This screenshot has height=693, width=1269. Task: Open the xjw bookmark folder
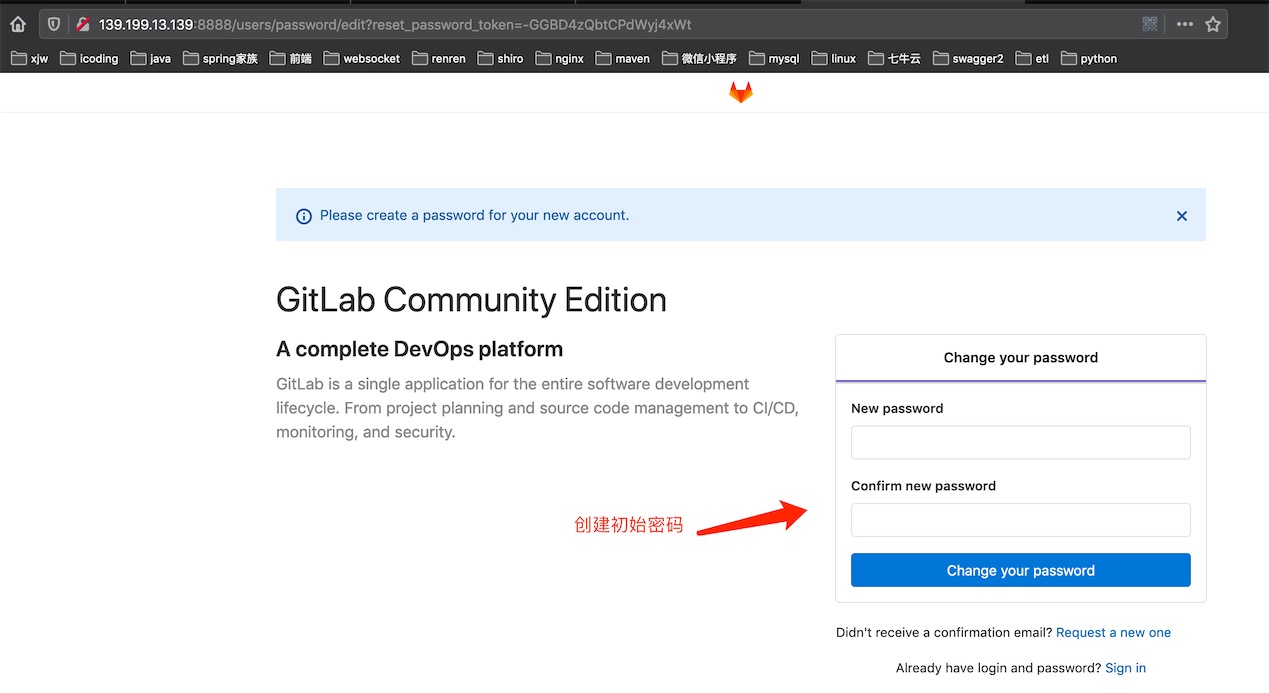click(x=30, y=59)
